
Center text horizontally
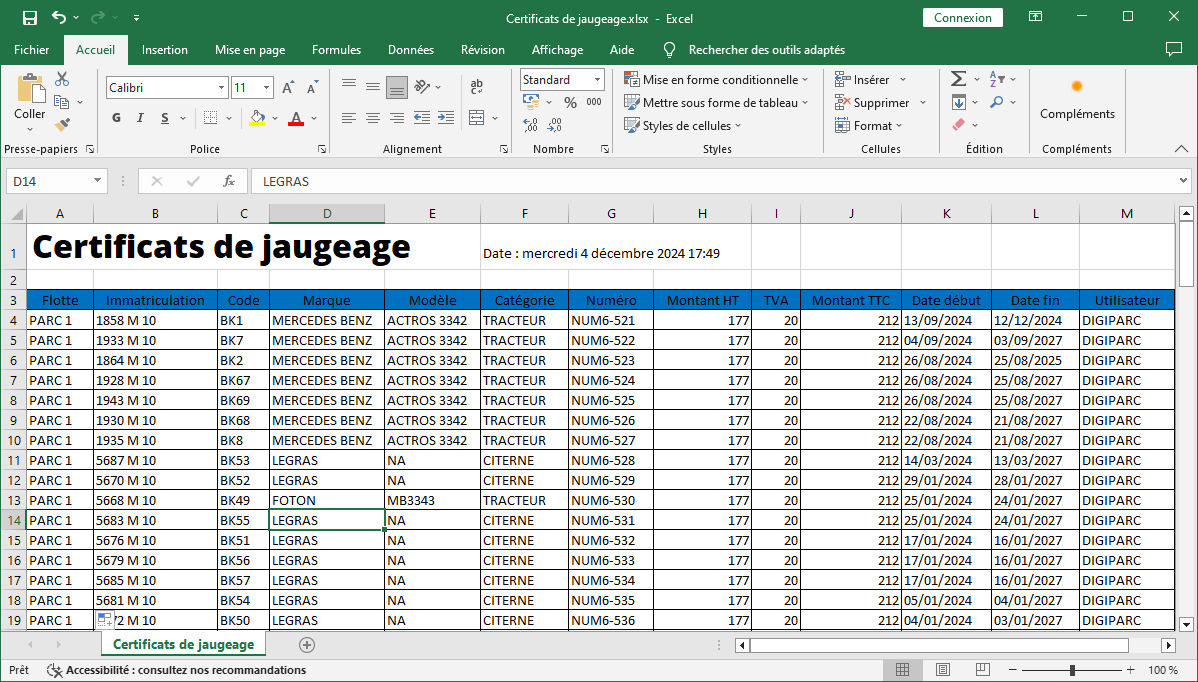point(373,118)
